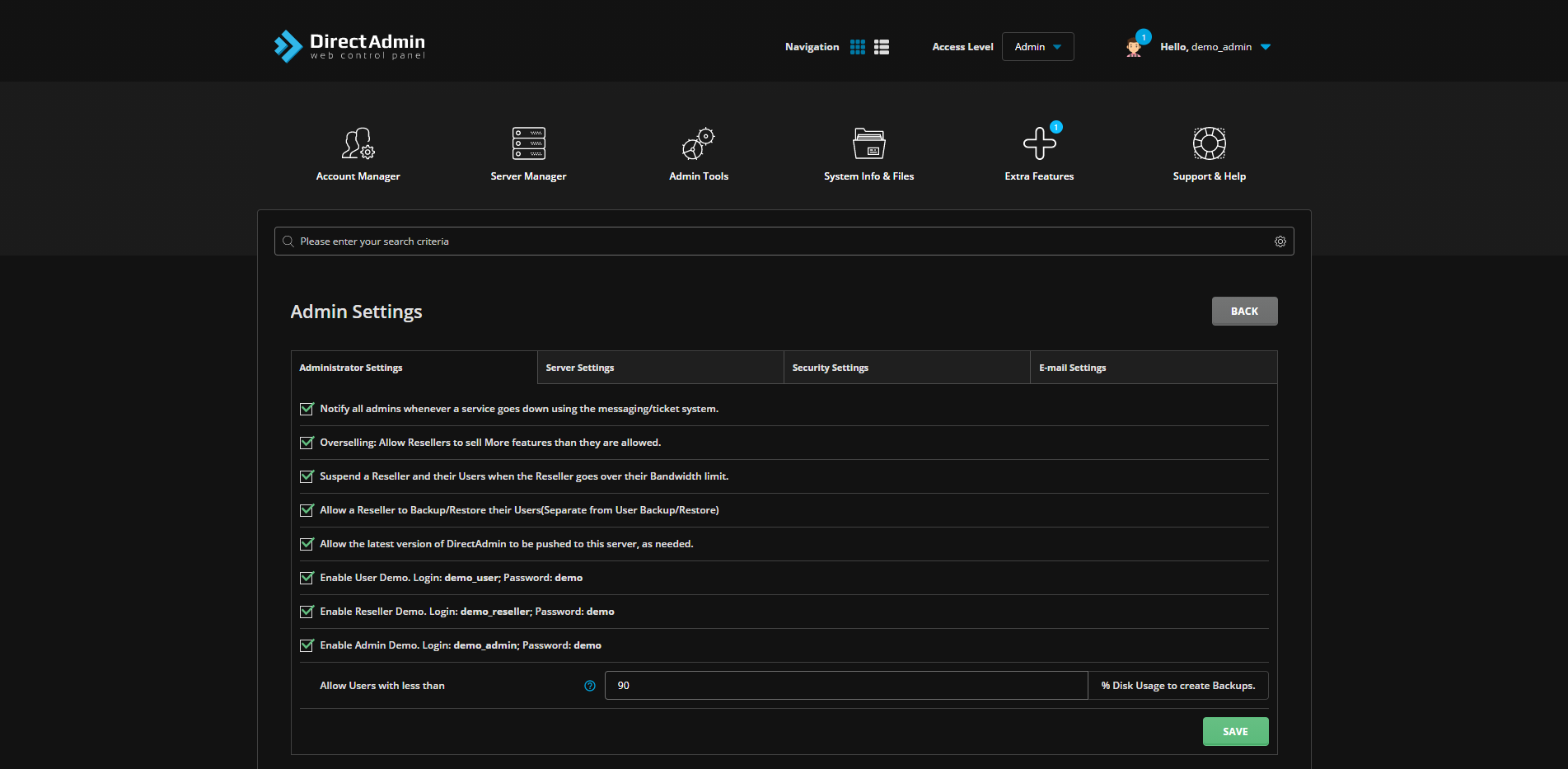This screenshot has height=769, width=1568.
Task: Select Administrator Settings tab
Action: 414,368
